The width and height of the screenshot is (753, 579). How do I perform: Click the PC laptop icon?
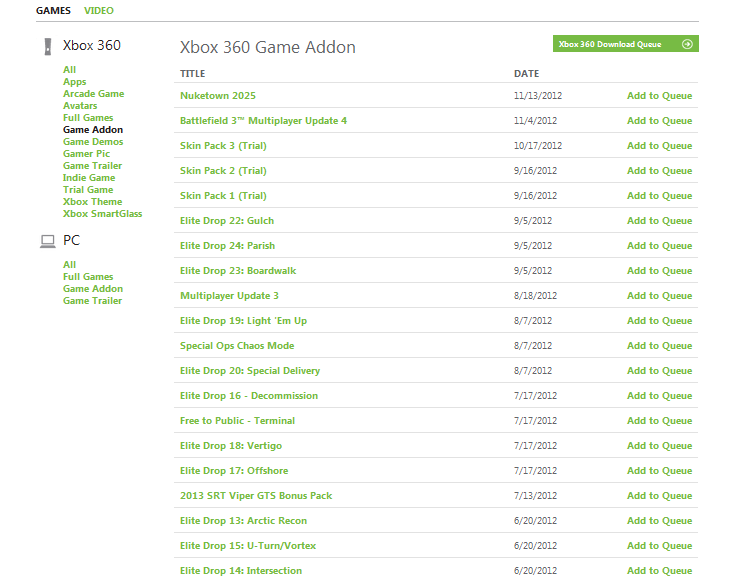pos(48,241)
